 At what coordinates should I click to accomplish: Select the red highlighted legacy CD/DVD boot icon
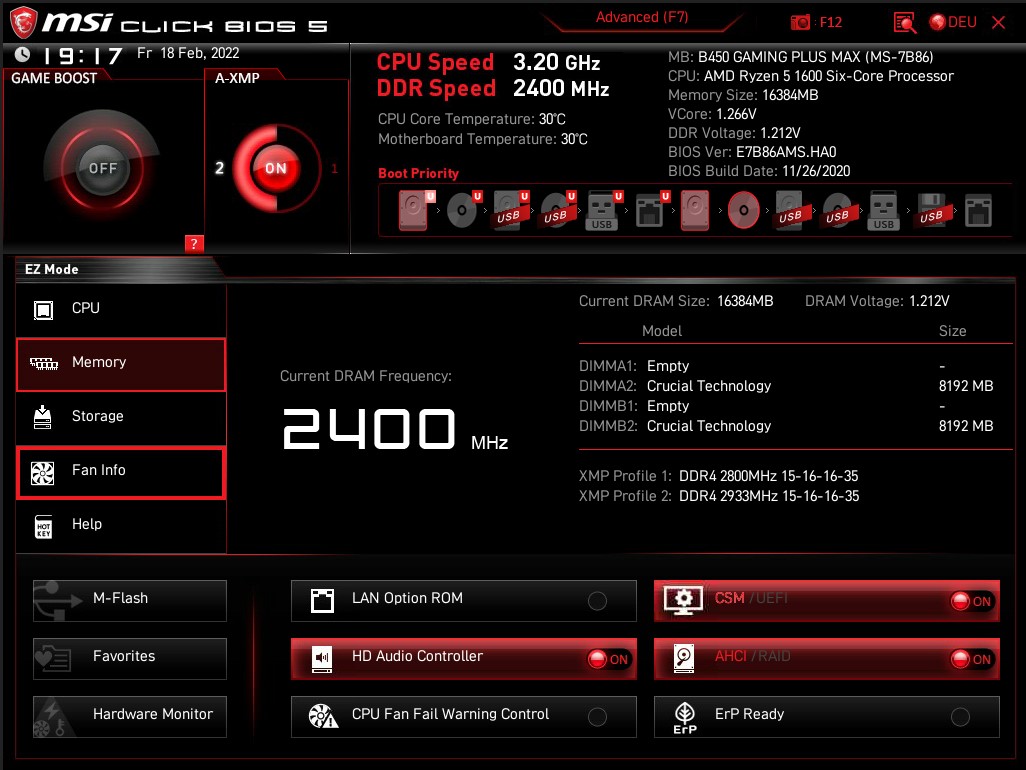click(743, 210)
